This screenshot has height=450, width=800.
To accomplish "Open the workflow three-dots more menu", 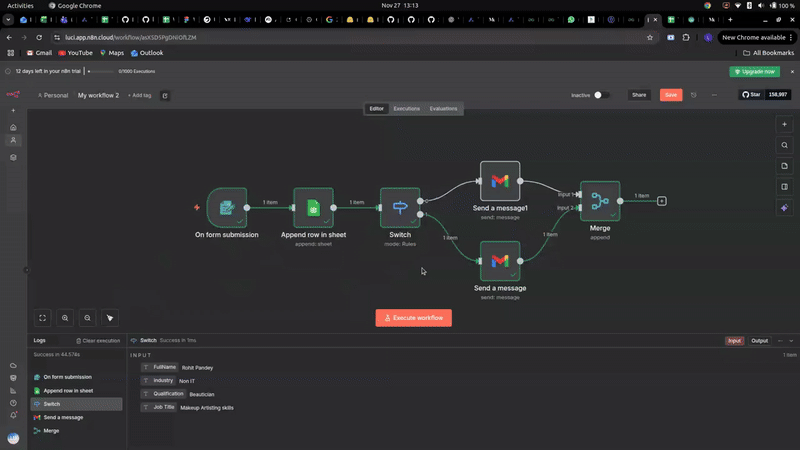I will coord(714,95).
